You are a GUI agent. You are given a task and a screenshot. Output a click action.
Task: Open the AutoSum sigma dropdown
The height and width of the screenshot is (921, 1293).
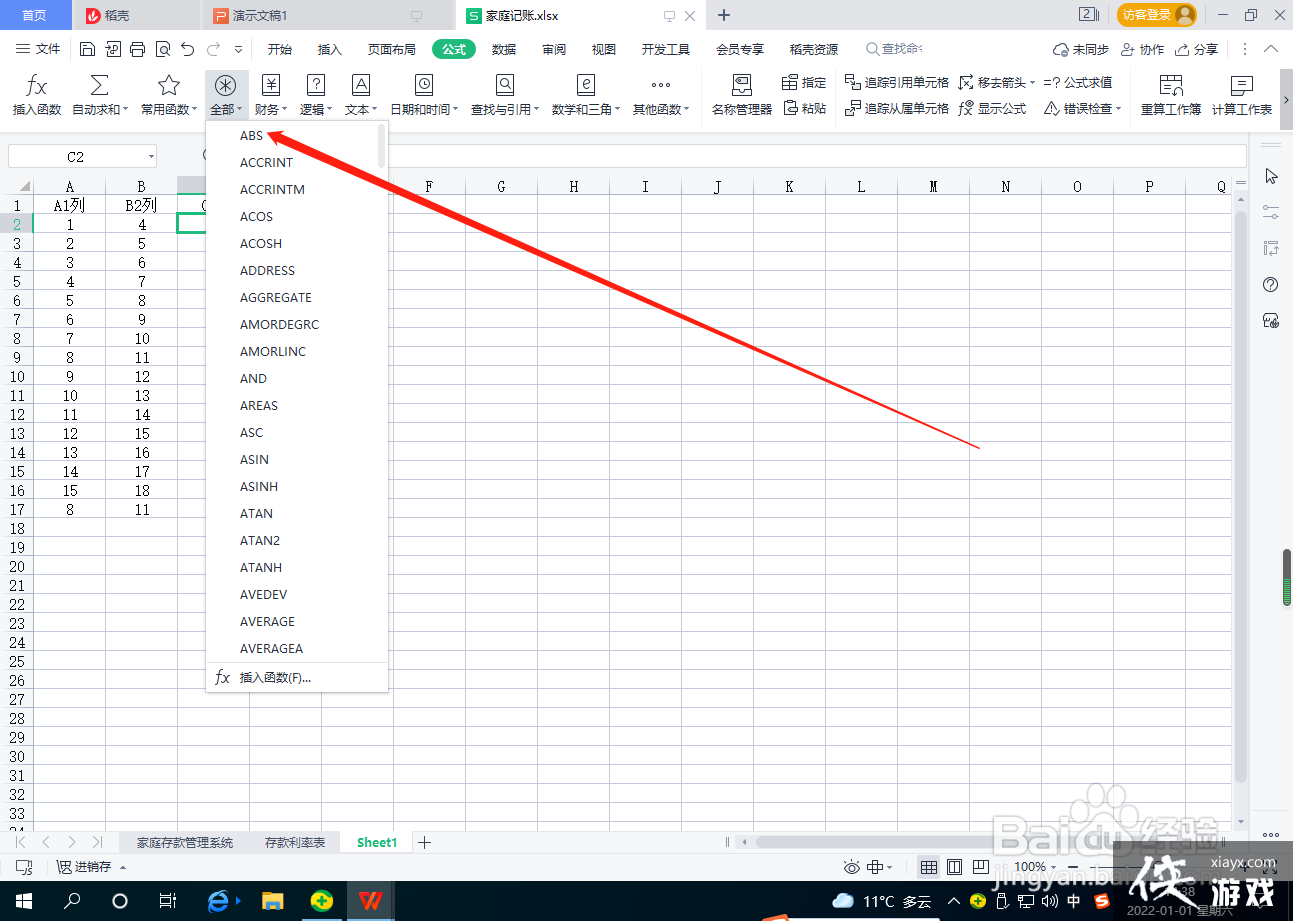(100, 96)
